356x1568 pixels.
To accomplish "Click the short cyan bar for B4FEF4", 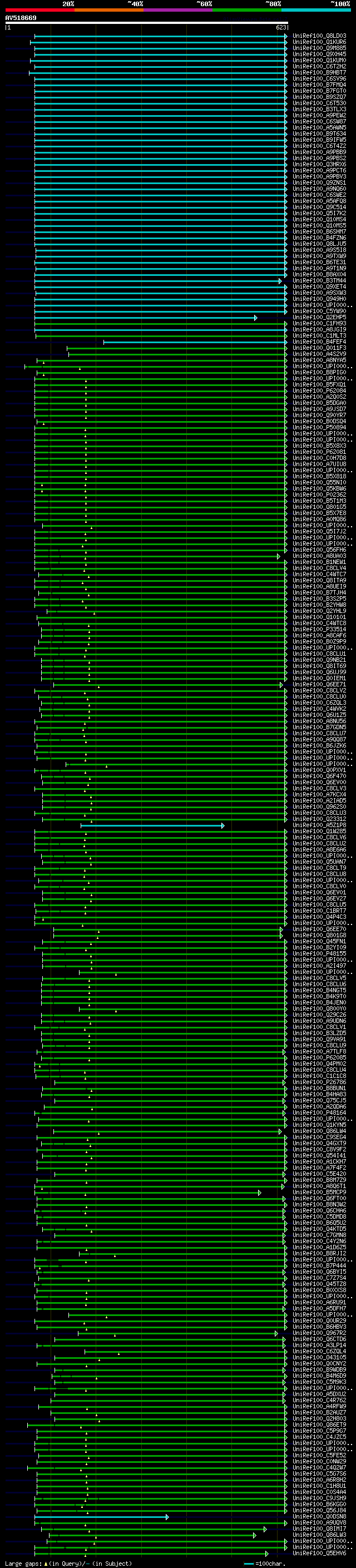I will click(x=195, y=342).
